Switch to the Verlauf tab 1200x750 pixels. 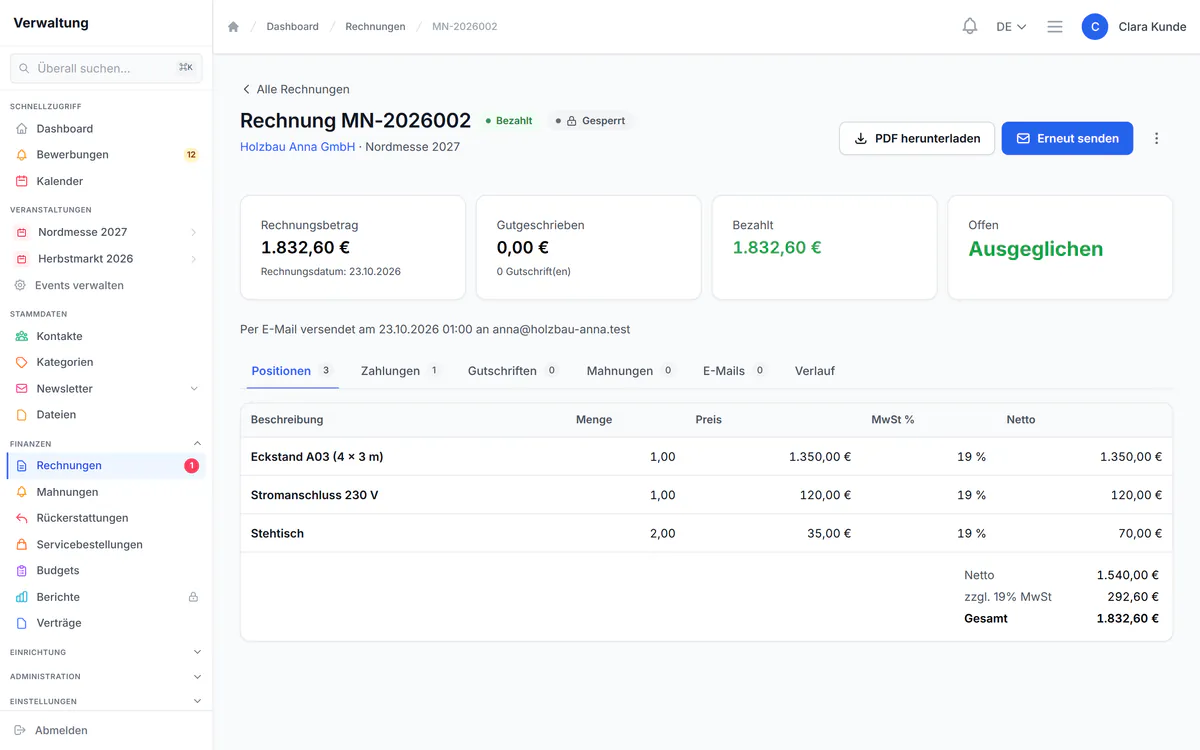point(815,371)
